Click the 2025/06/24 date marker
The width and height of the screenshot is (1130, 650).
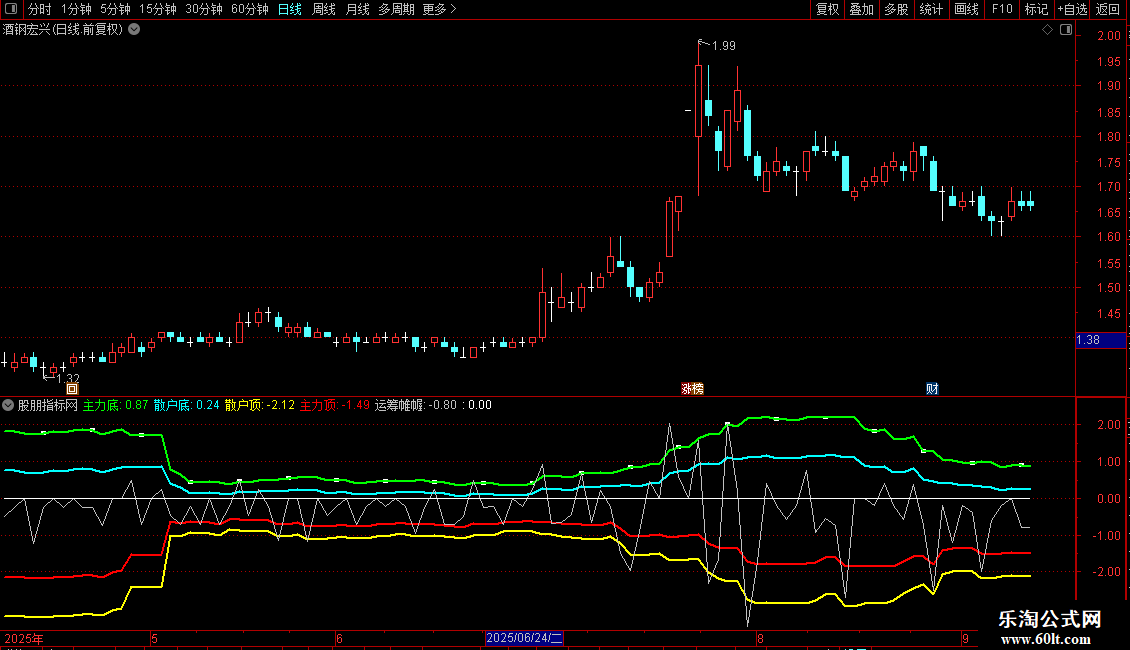pyautogui.click(x=524, y=638)
